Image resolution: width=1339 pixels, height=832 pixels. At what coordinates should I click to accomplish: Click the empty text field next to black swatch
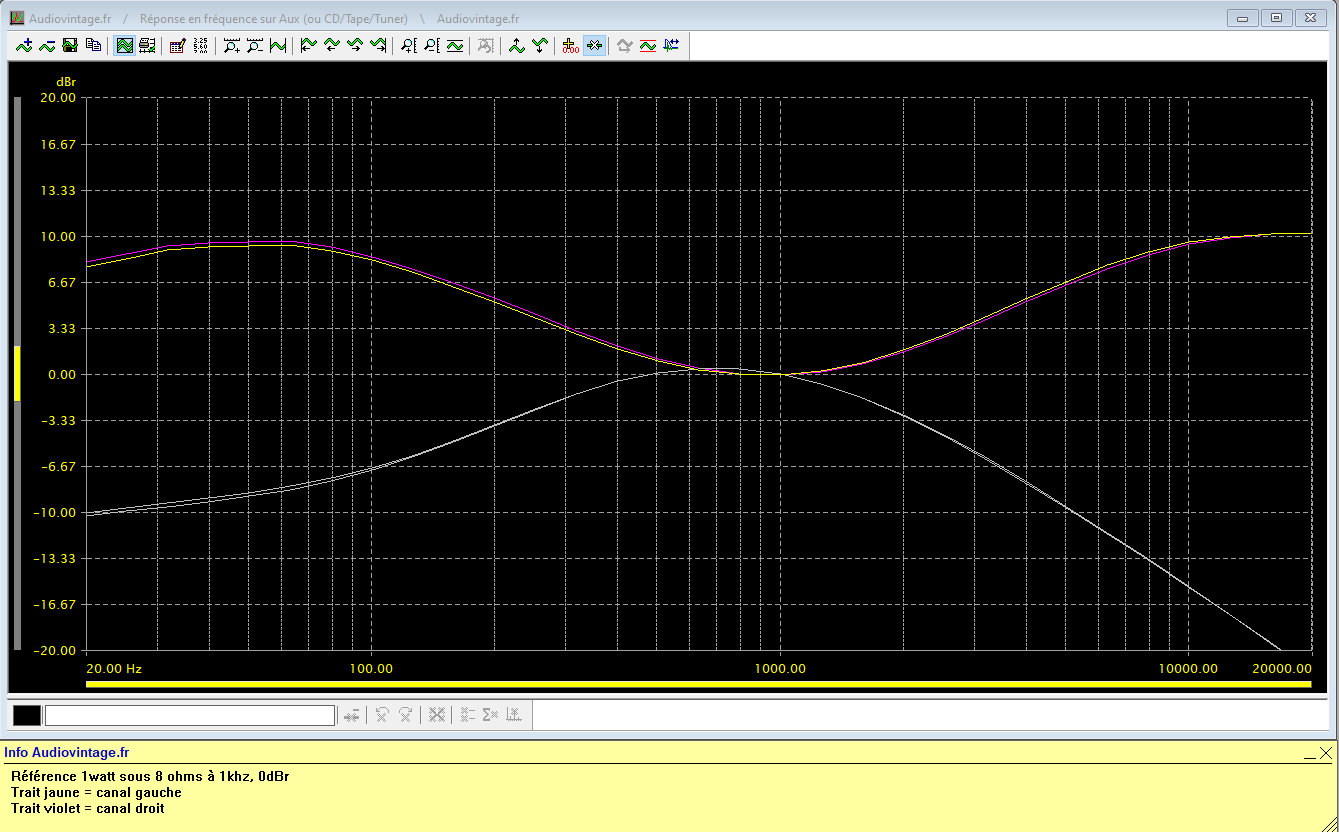(190, 715)
